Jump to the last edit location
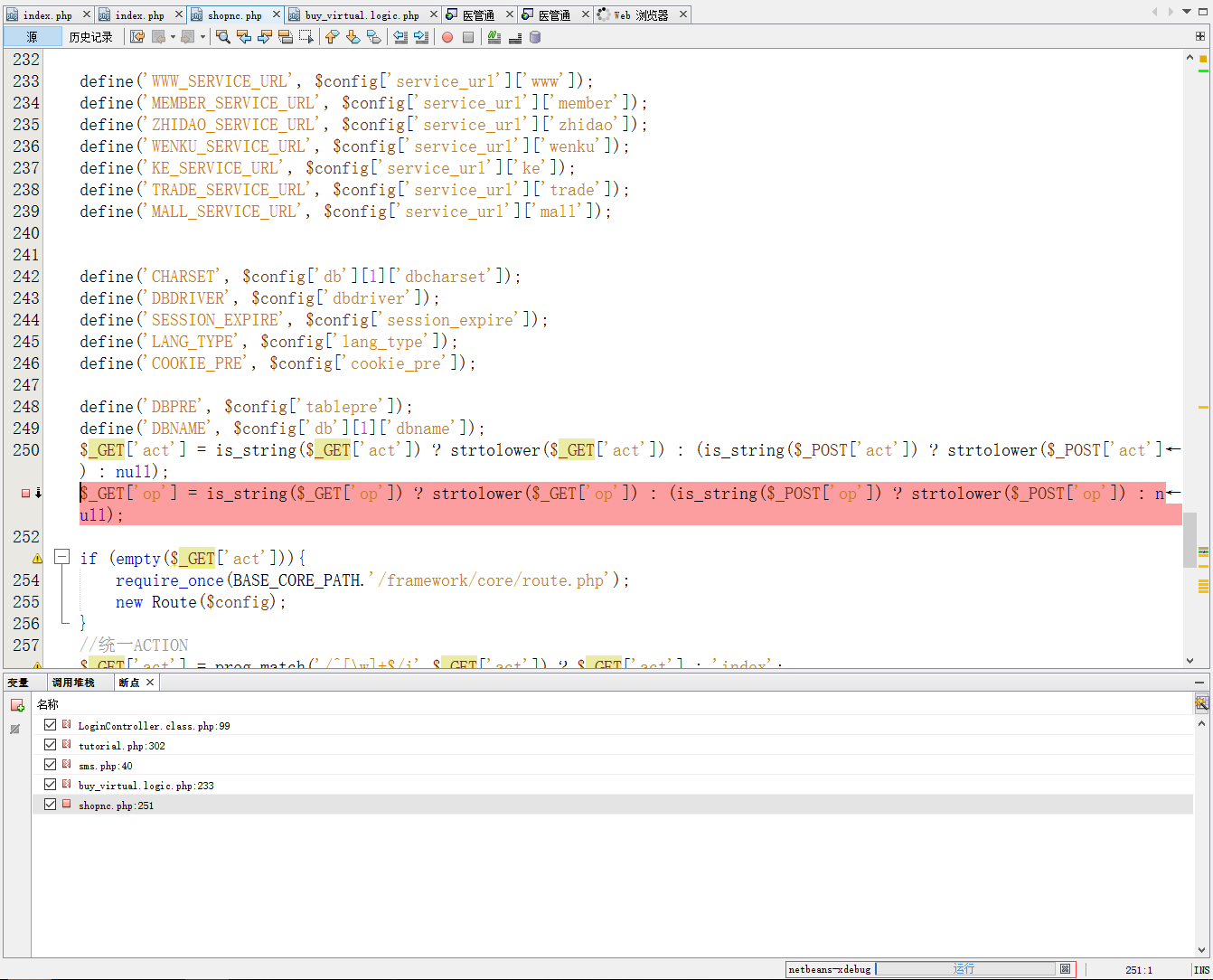1213x980 pixels. click(137, 37)
